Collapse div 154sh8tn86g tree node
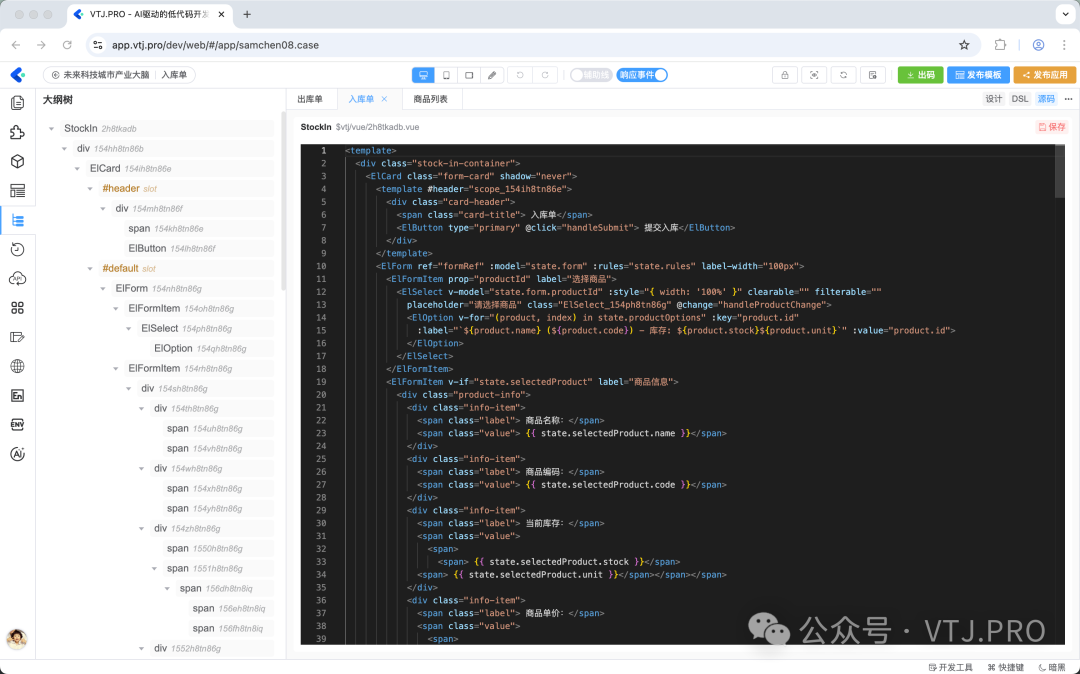 point(129,388)
